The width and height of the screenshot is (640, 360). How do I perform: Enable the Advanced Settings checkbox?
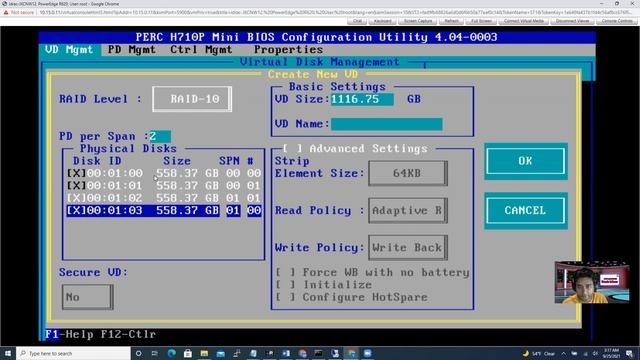(293, 149)
